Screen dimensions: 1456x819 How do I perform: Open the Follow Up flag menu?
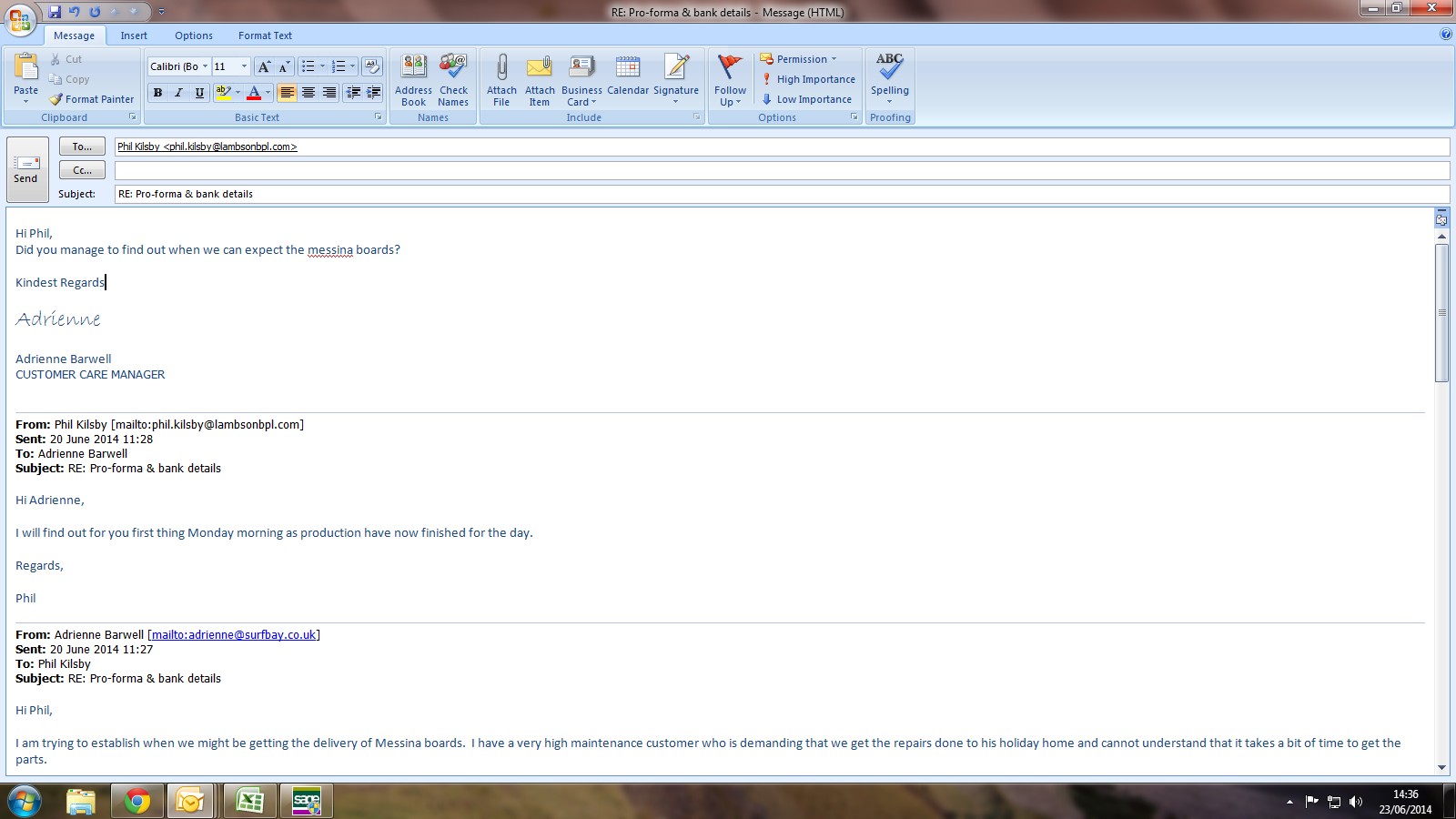click(x=730, y=80)
